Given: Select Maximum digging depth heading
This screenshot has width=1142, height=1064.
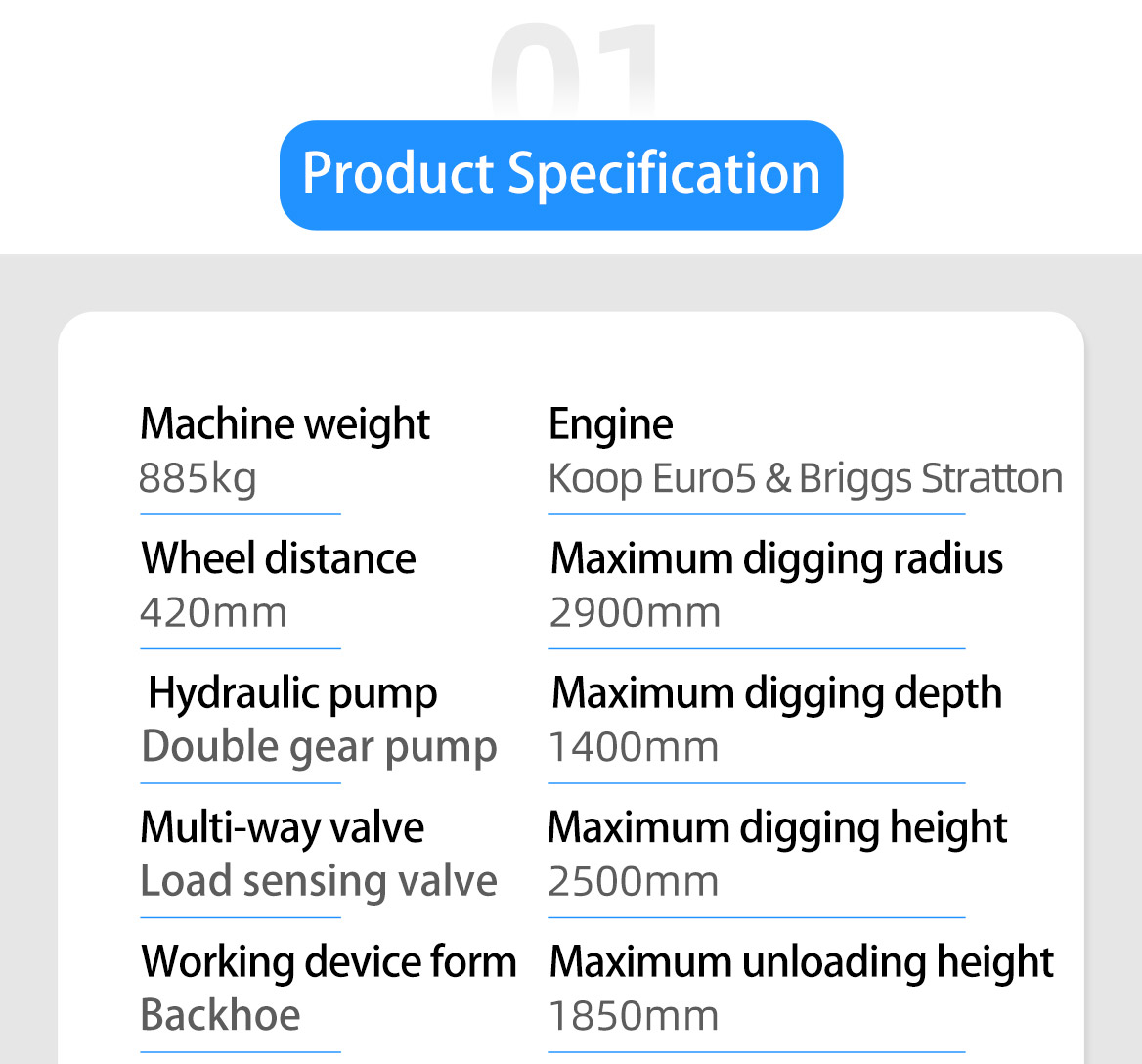Looking at the screenshot, I should tap(776, 694).
